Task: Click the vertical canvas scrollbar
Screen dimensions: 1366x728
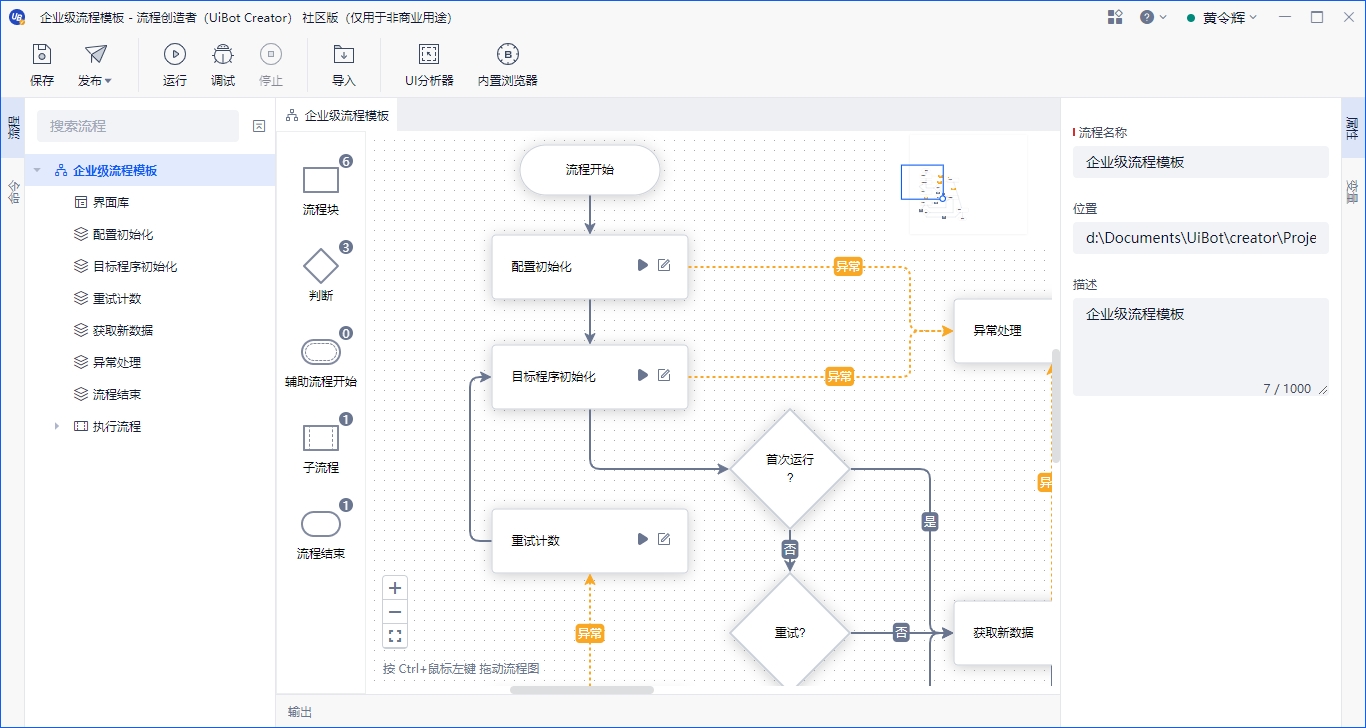Action: point(1056,405)
